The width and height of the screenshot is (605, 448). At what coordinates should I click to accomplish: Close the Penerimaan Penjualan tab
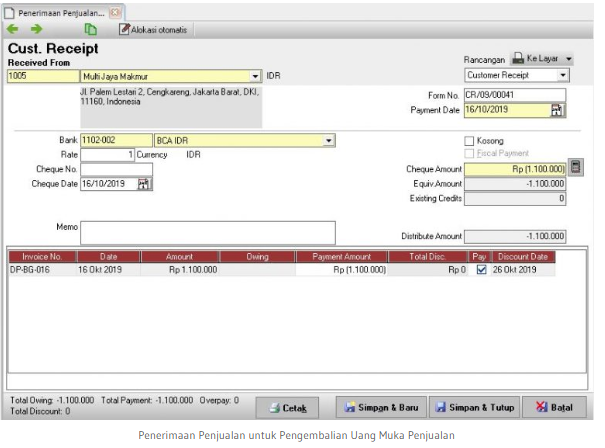(x=115, y=11)
